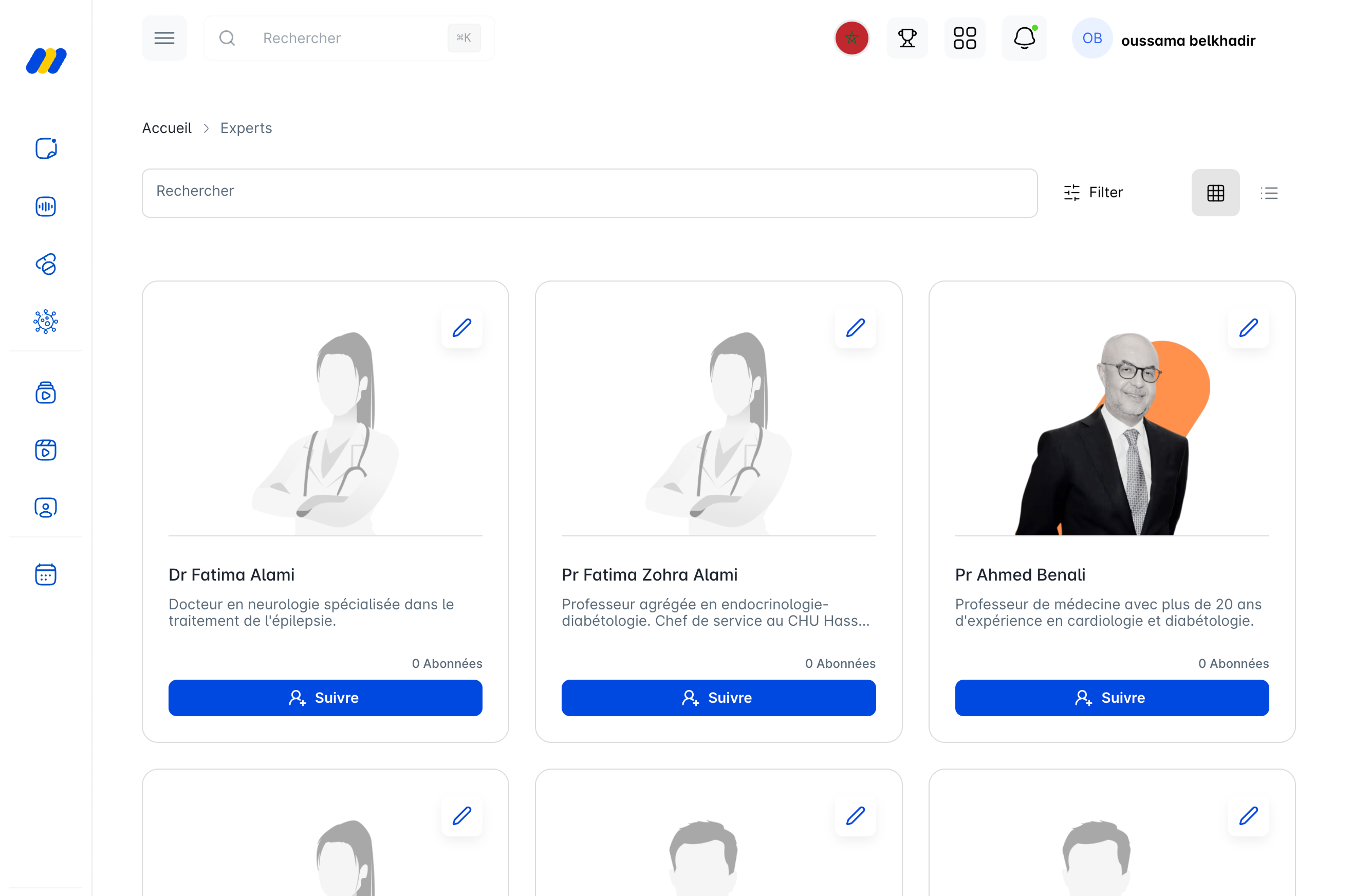Open notifications bell
1371x896 pixels.
pos(1024,38)
